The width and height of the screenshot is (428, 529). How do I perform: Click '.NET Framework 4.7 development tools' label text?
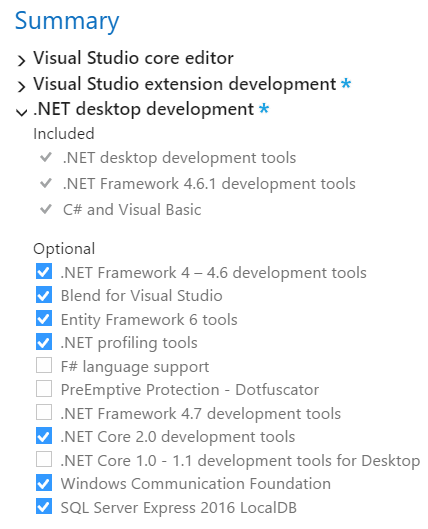coord(201,414)
